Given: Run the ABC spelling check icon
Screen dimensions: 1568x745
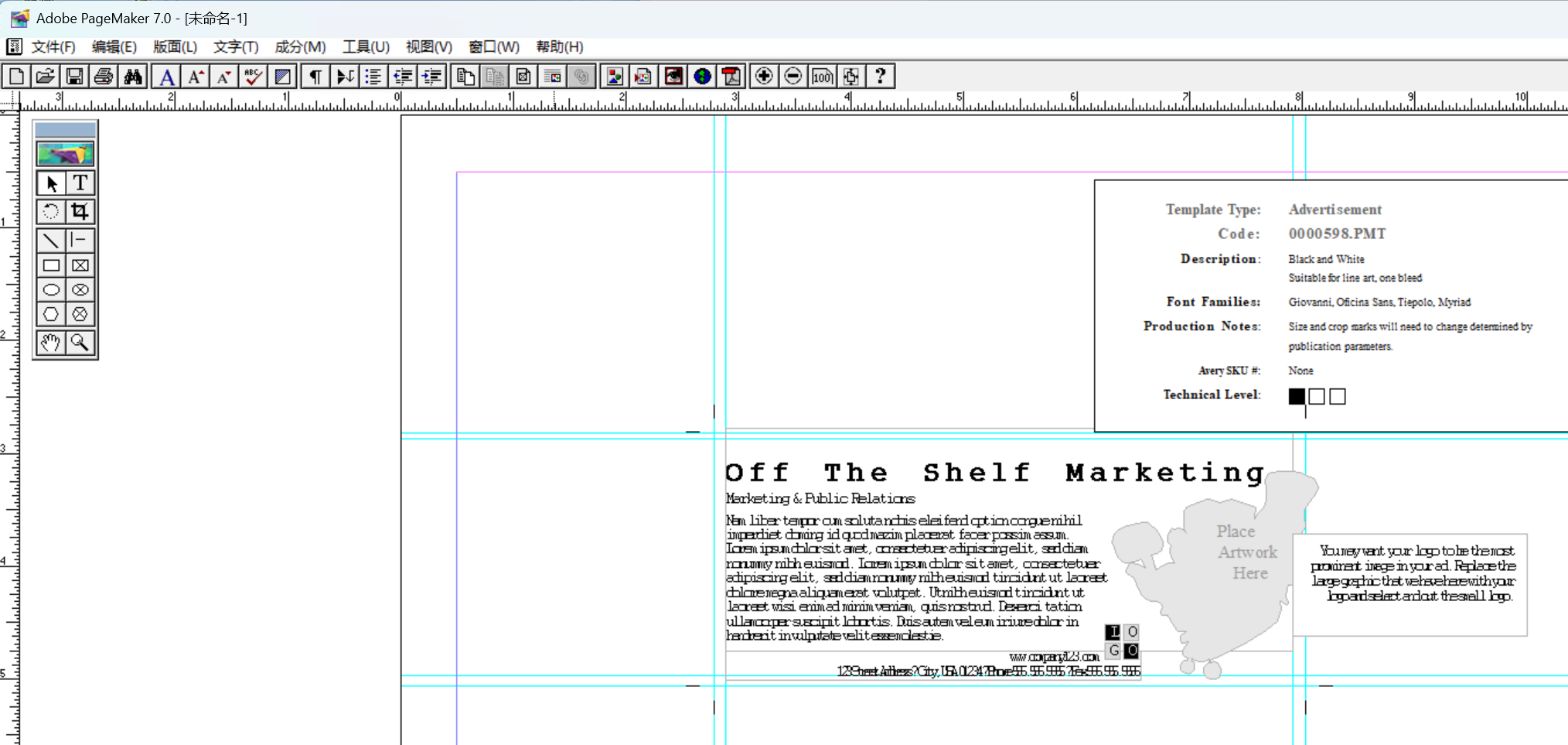Looking at the screenshot, I should (x=253, y=76).
